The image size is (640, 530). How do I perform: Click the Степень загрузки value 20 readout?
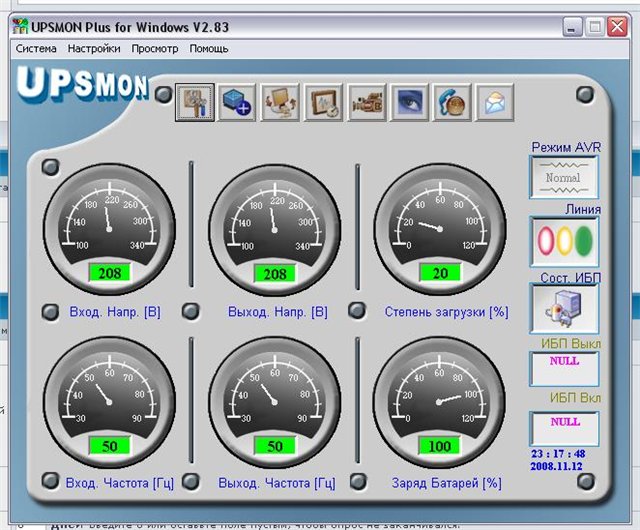coord(439,273)
